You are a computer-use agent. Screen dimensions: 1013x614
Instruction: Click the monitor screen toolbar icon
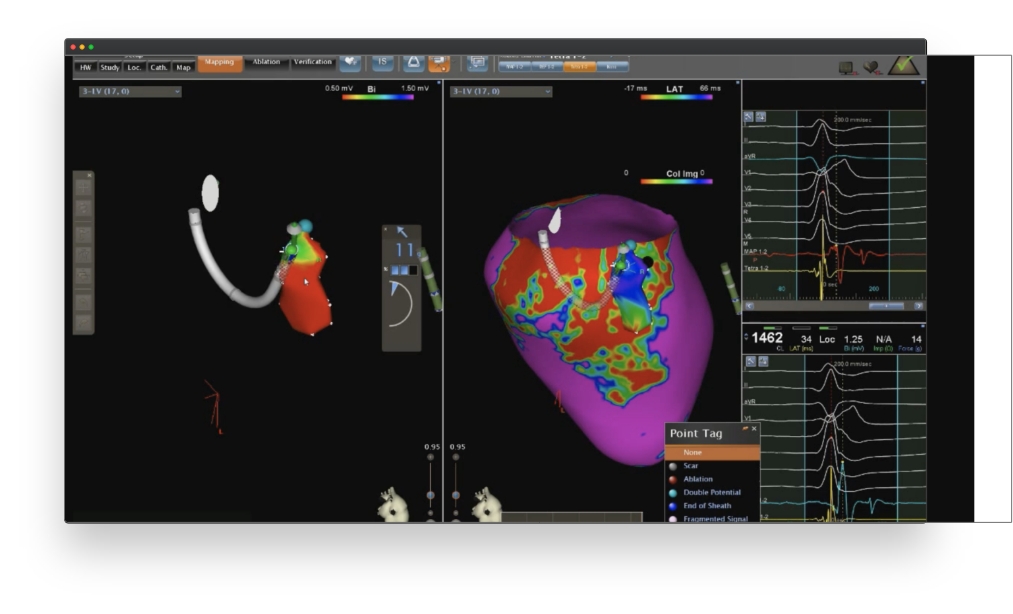coord(477,63)
